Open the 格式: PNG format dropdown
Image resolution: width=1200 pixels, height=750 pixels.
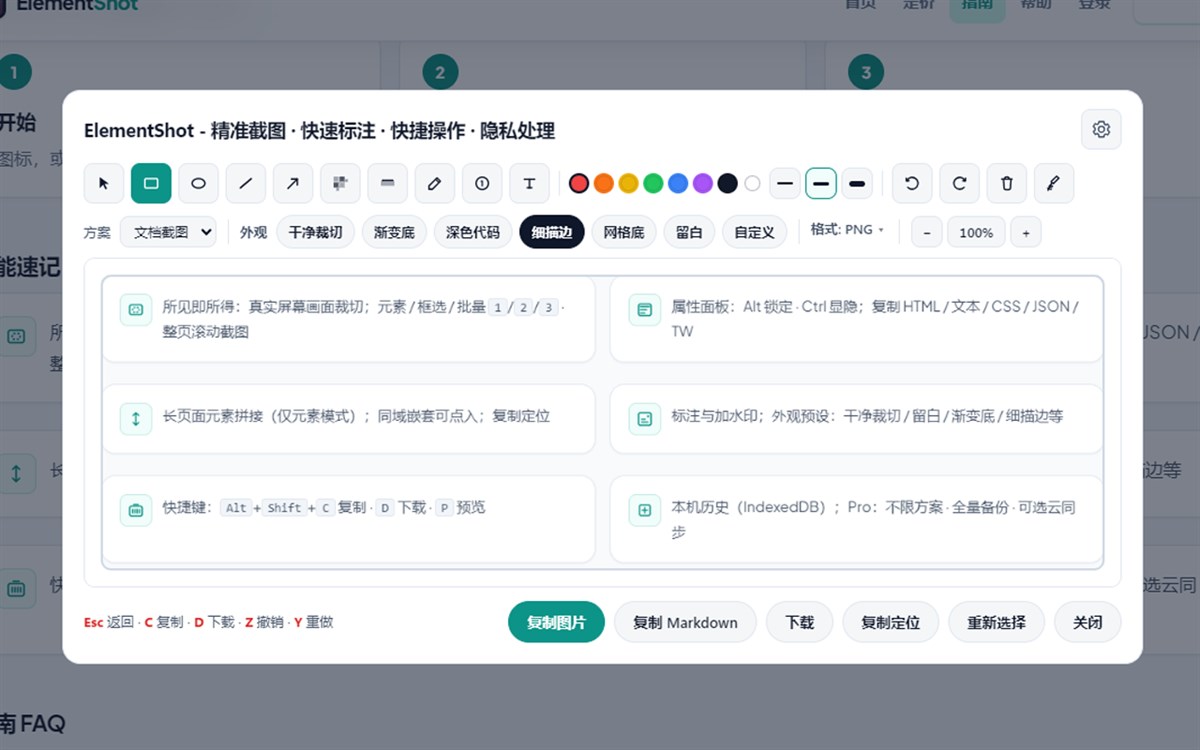point(847,230)
